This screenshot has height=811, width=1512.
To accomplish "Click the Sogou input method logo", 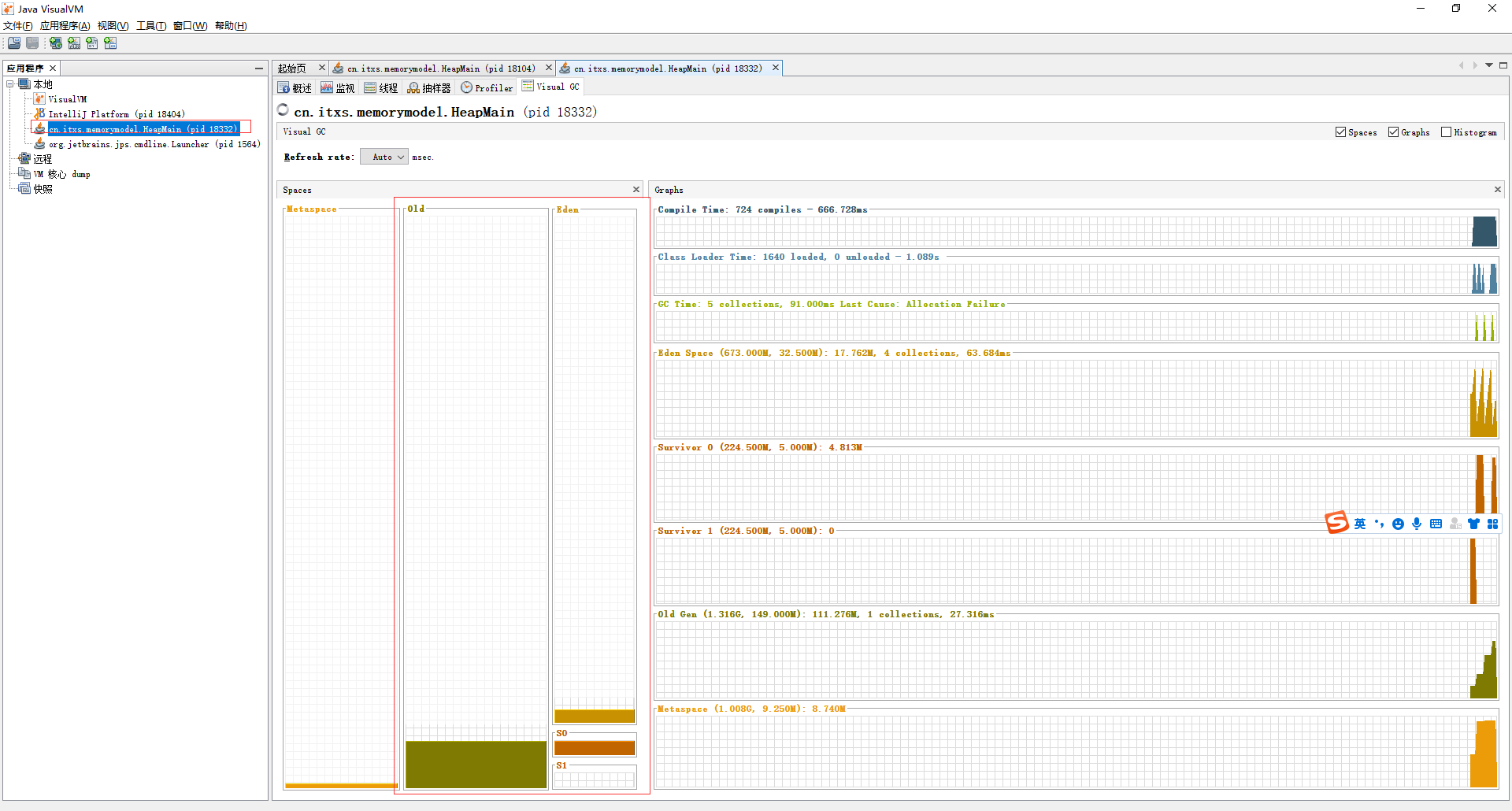I will point(1337,523).
